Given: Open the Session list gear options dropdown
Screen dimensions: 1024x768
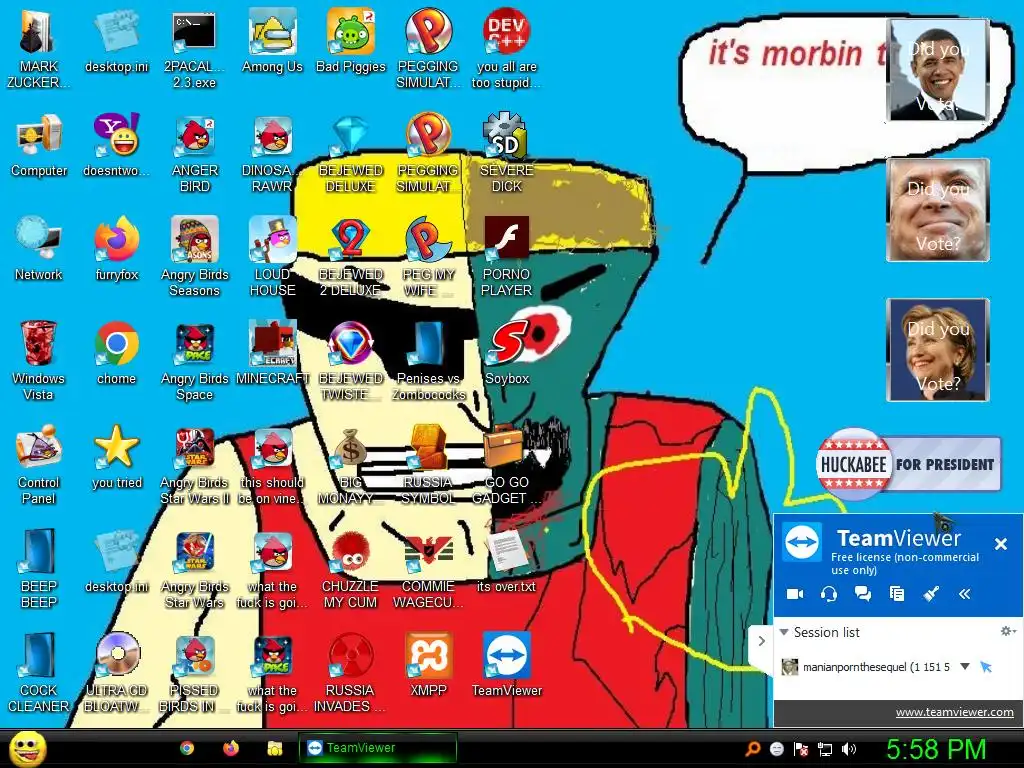Looking at the screenshot, I should [1008, 632].
